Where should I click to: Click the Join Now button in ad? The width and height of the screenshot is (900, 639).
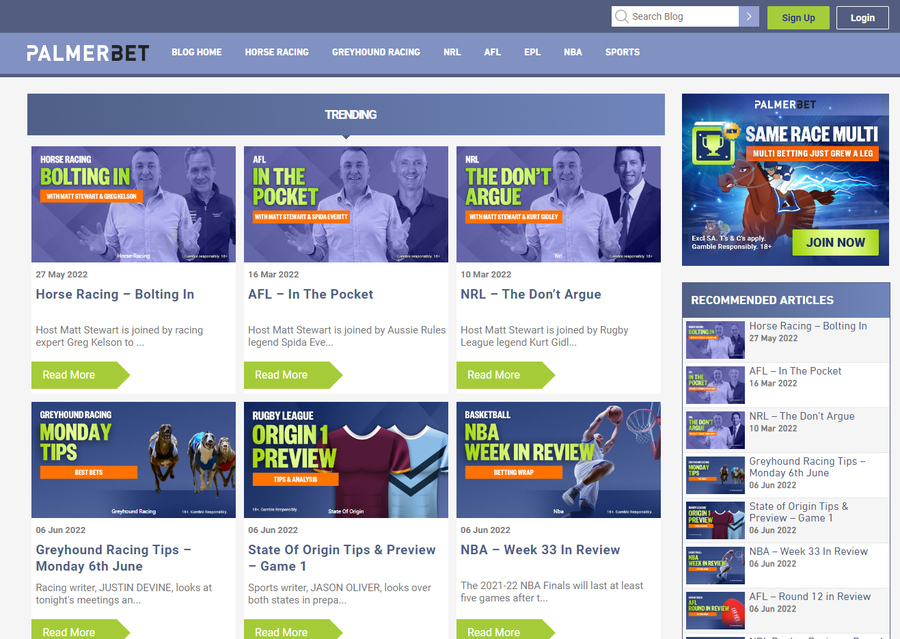coord(835,243)
